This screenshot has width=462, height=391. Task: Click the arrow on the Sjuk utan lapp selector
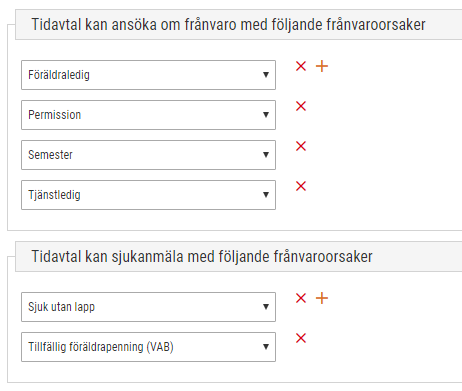266,307
